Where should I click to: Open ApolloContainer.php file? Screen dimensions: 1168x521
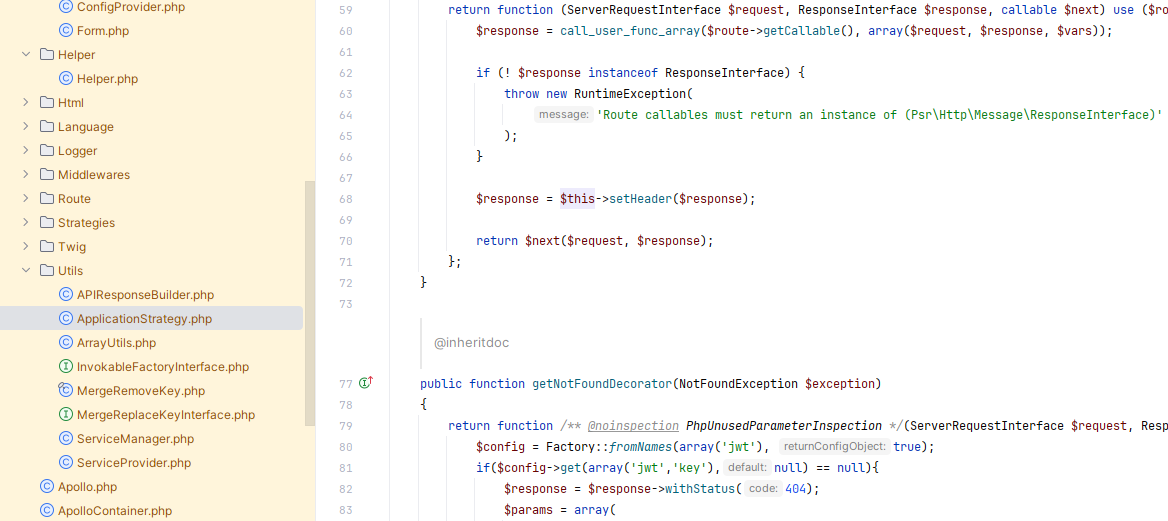[115, 511]
